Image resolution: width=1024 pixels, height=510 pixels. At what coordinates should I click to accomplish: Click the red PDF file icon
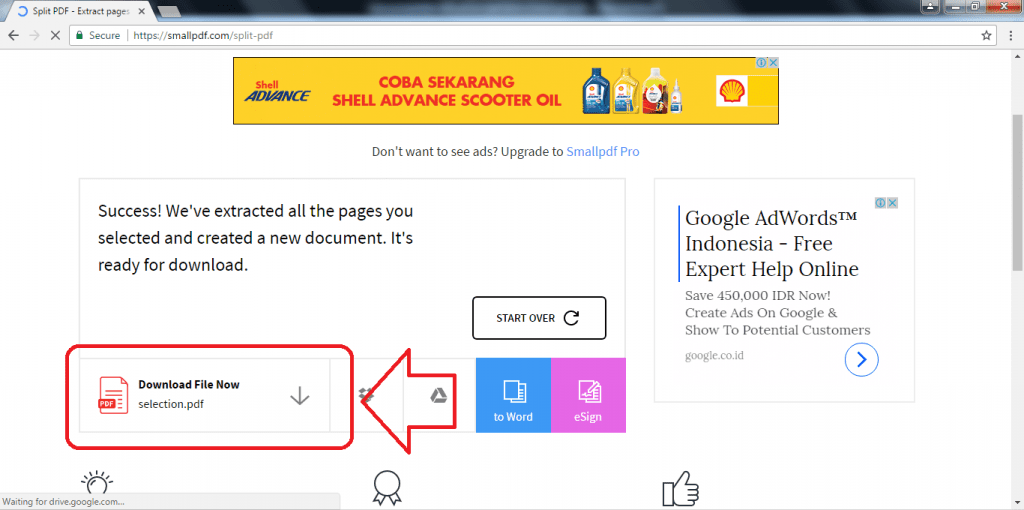click(x=112, y=395)
